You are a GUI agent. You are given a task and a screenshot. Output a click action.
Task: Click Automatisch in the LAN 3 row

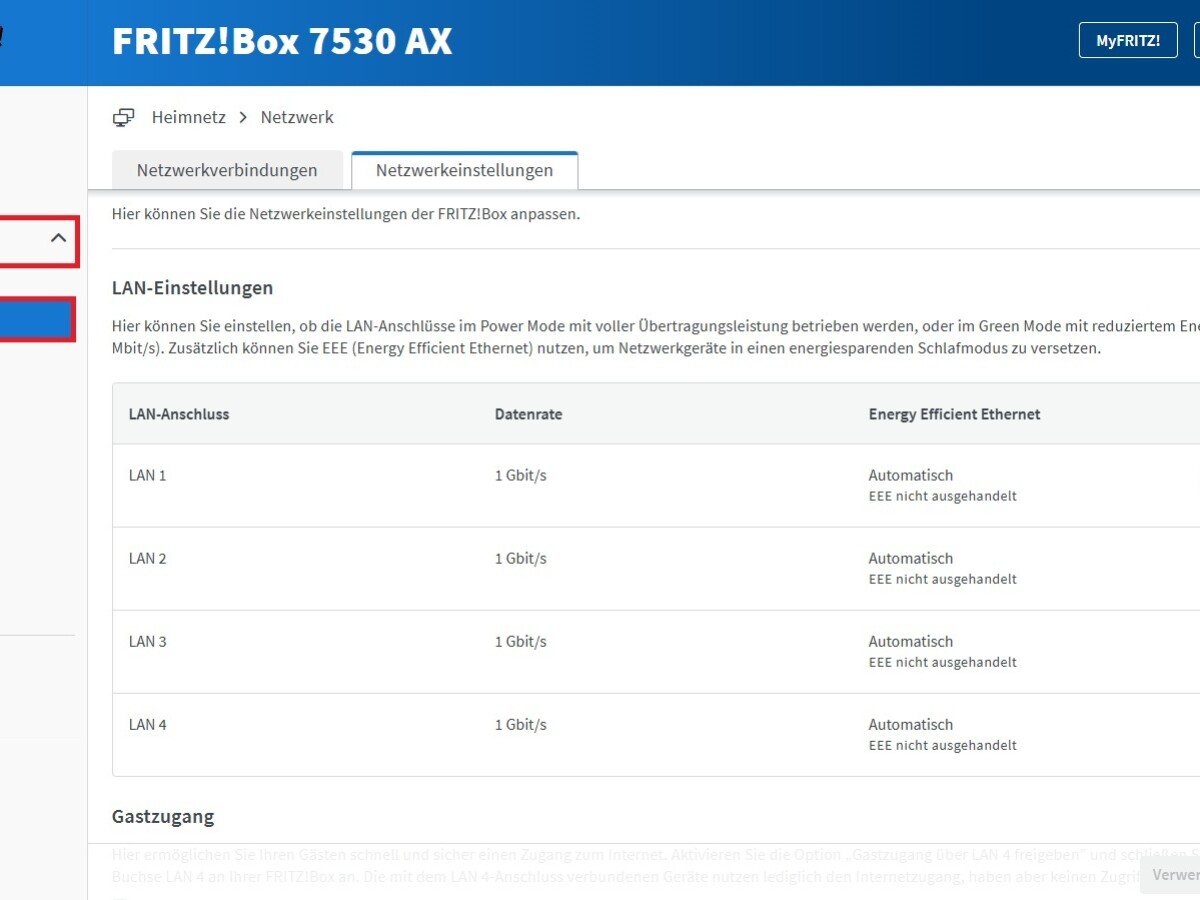(911, 642)
